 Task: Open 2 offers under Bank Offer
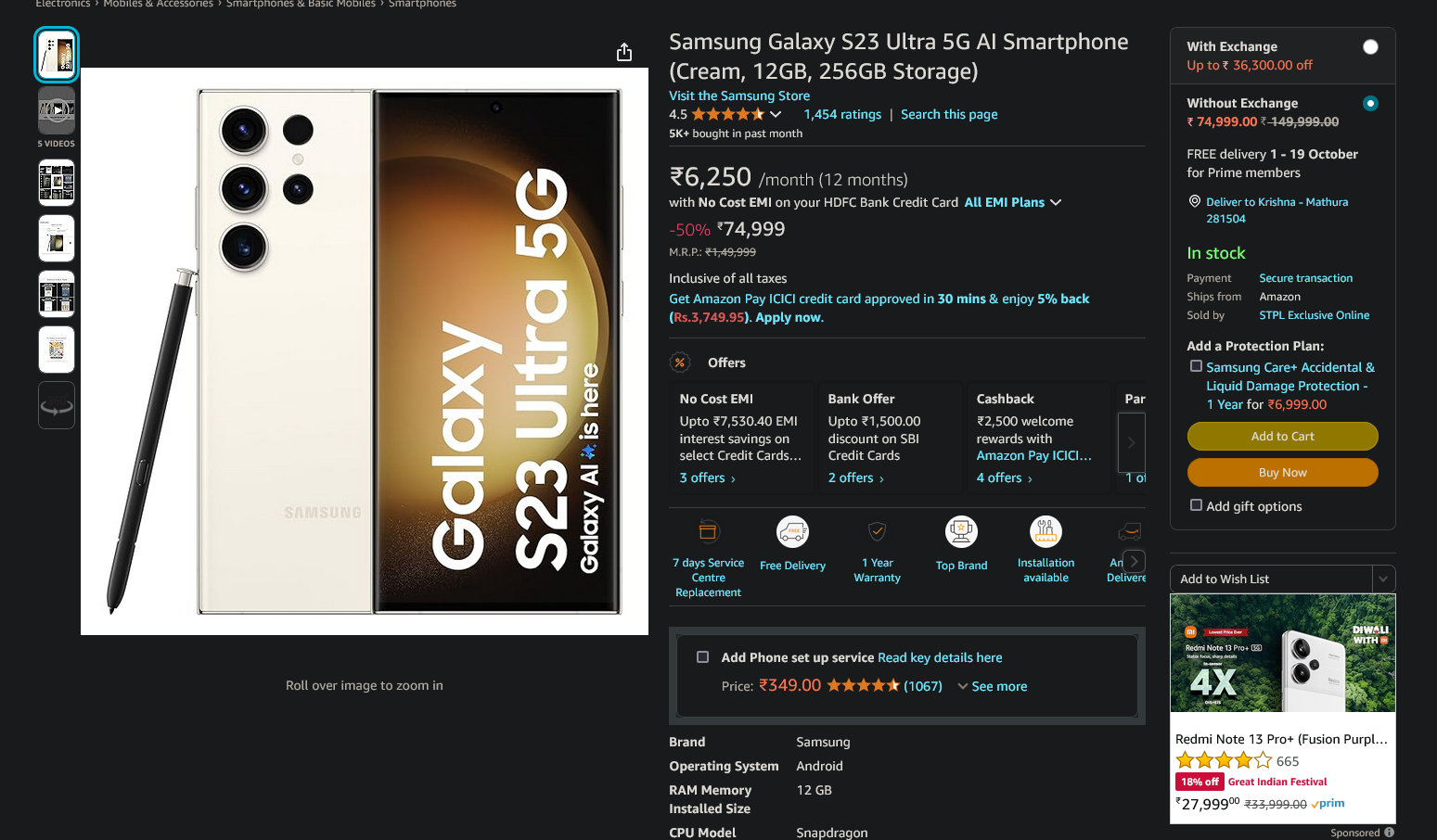(856, 477)
